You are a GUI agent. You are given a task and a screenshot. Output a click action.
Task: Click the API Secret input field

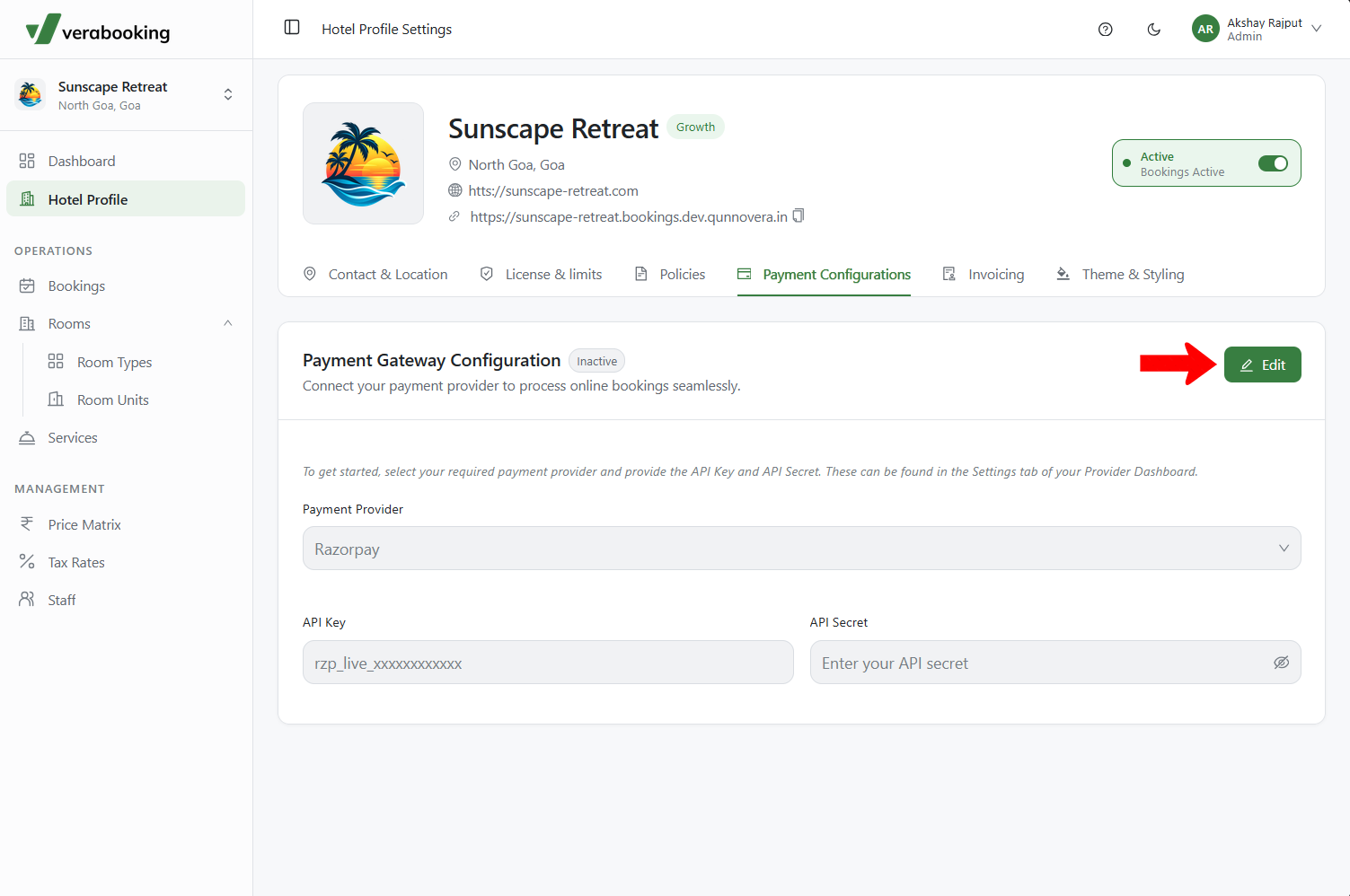[x=1055, y=663]
